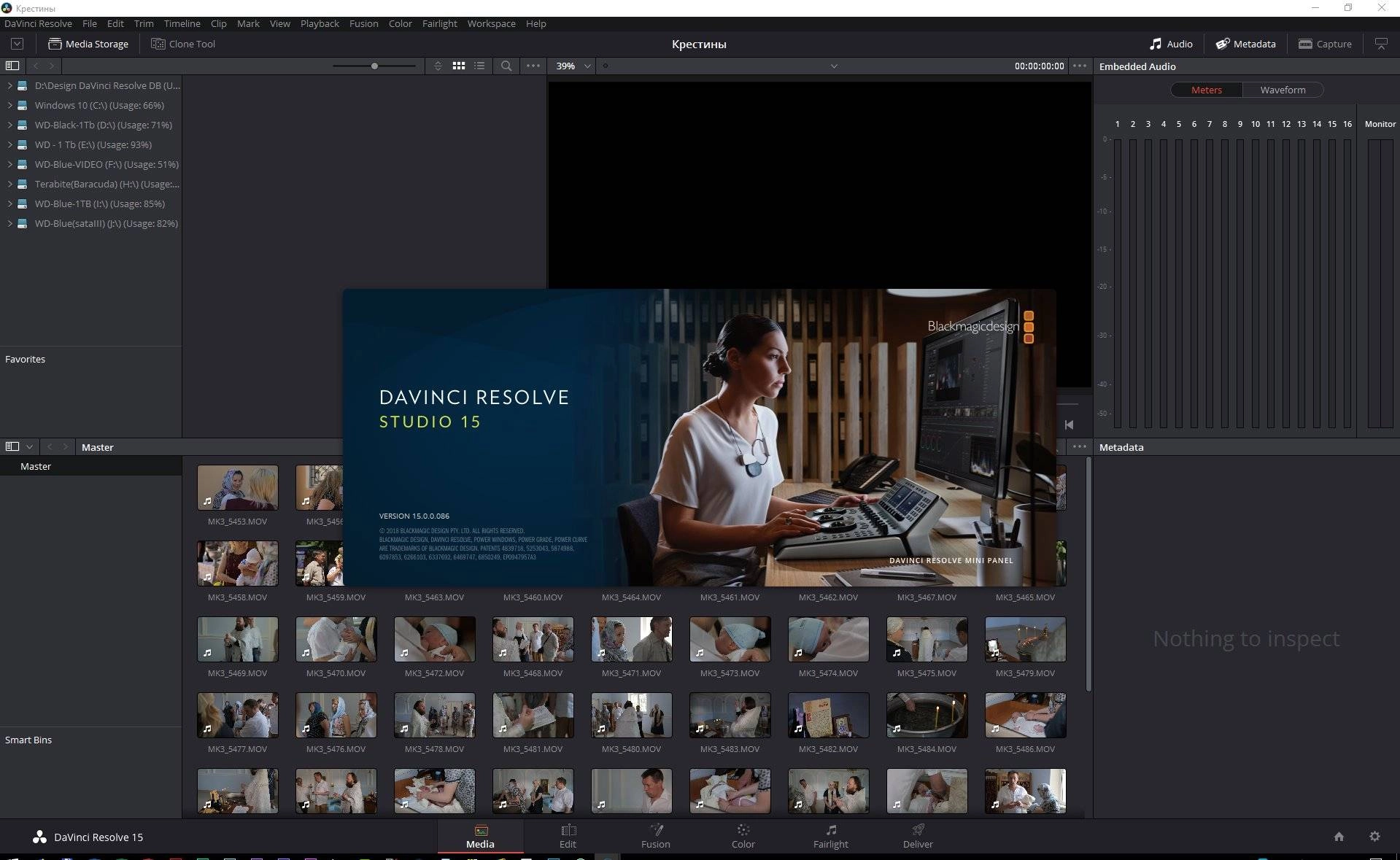Switch to the Meters audio view

1206,90
